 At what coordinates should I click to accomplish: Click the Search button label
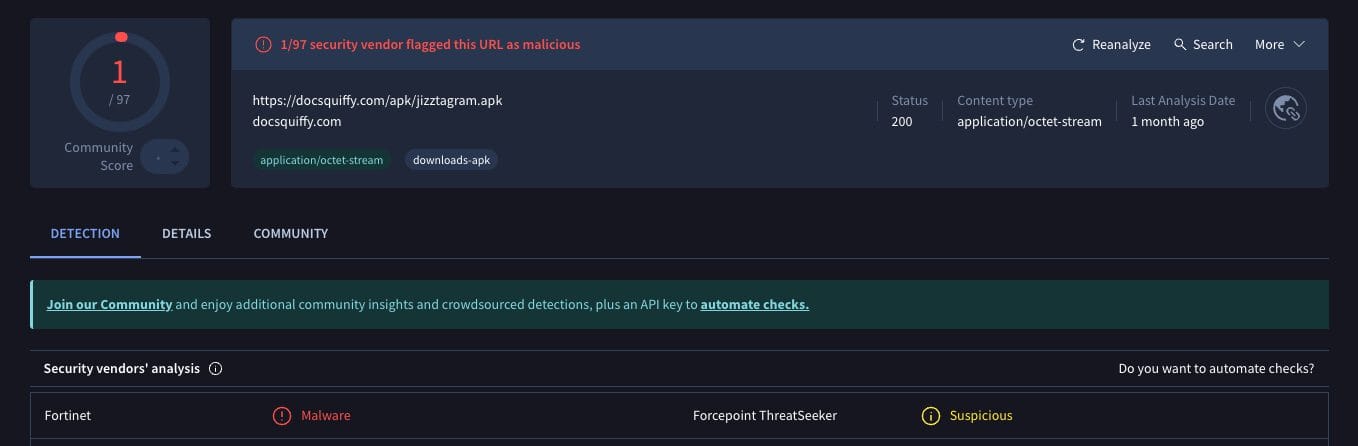click(x=1213, y=45)
